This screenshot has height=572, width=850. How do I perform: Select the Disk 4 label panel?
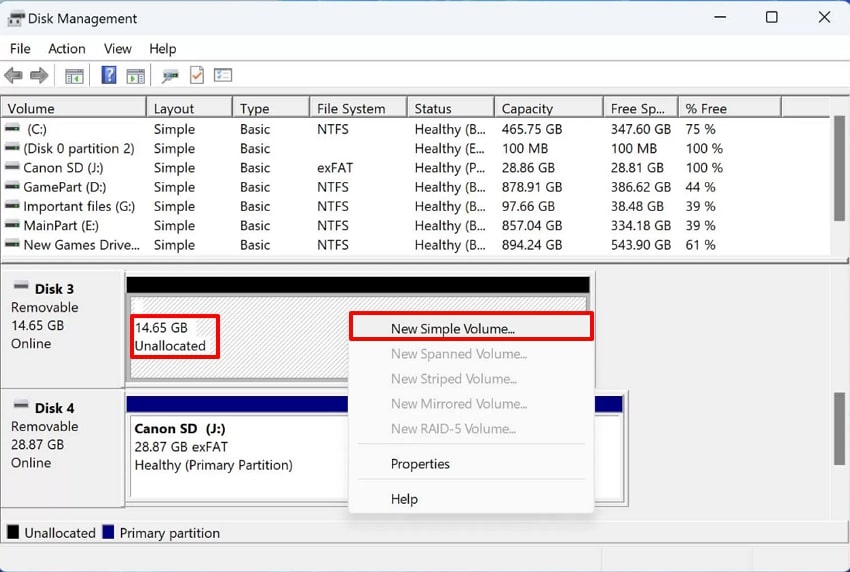pyautogui.click(x=62, y=448)
